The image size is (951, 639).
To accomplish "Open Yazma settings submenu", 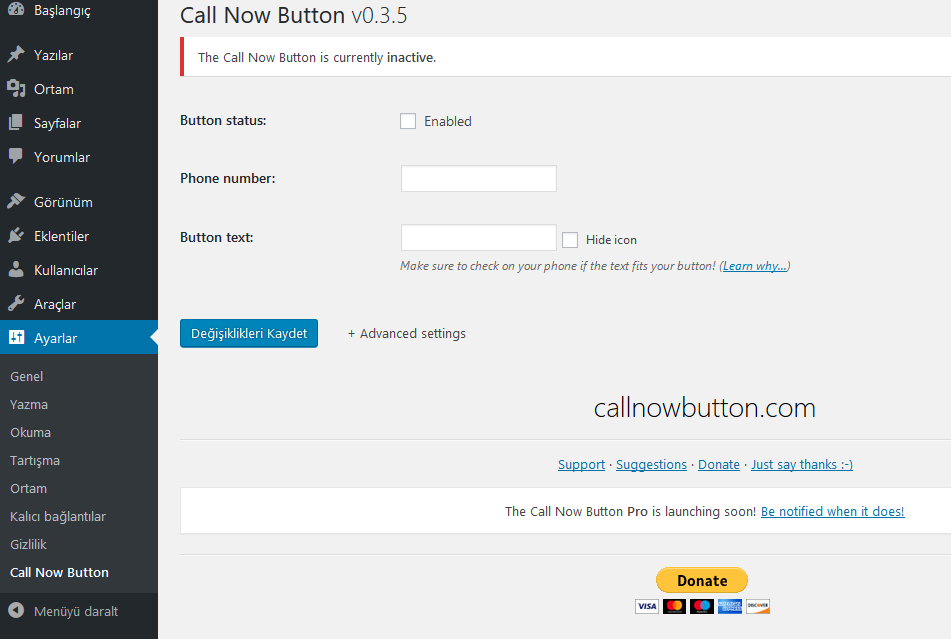I will click(x=29, y=404).
